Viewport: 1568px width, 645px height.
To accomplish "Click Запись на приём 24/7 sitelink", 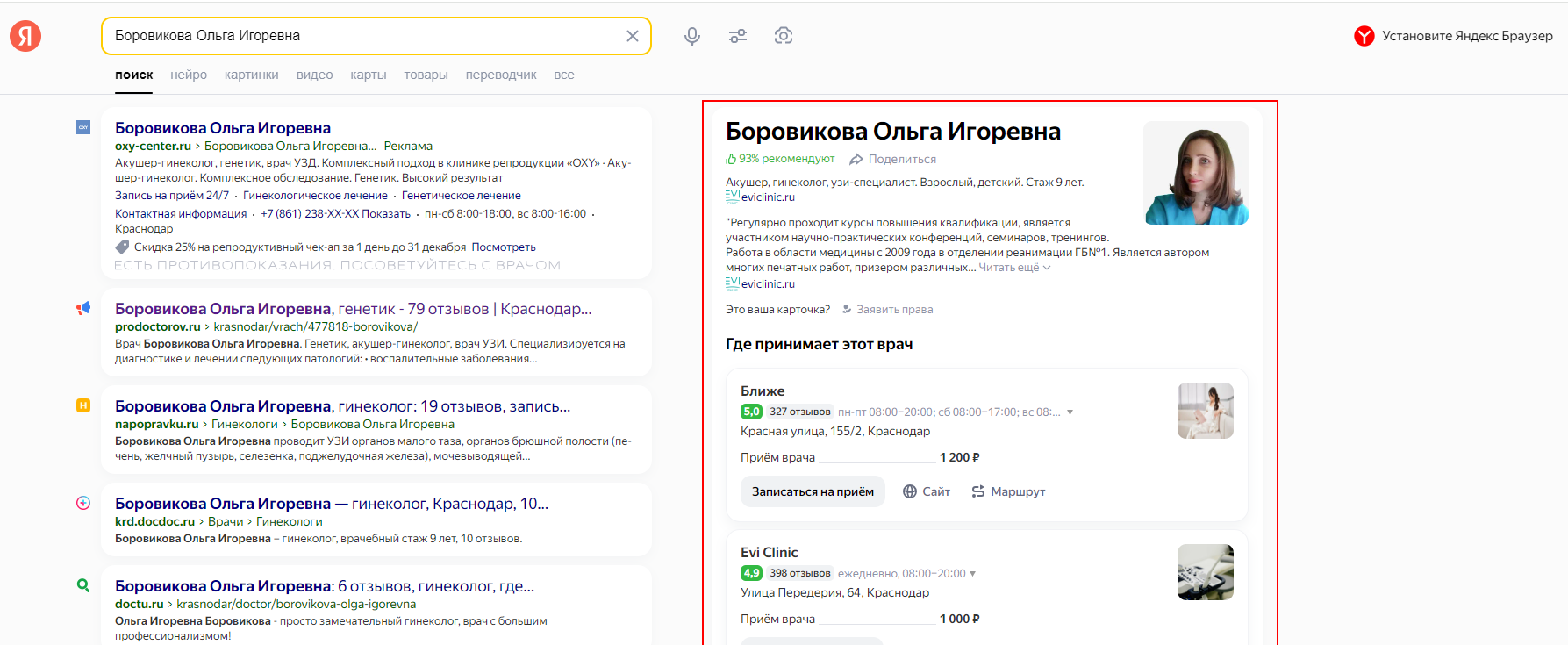I will click(172, 196).
